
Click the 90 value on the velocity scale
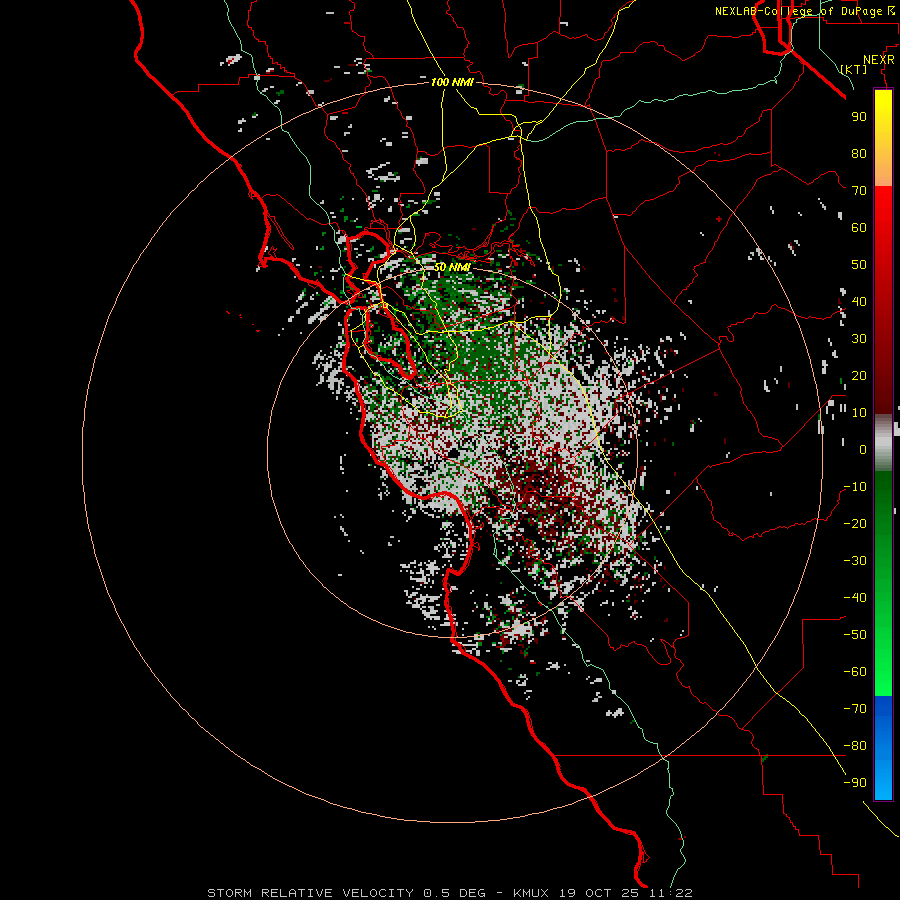pos(859,117)
